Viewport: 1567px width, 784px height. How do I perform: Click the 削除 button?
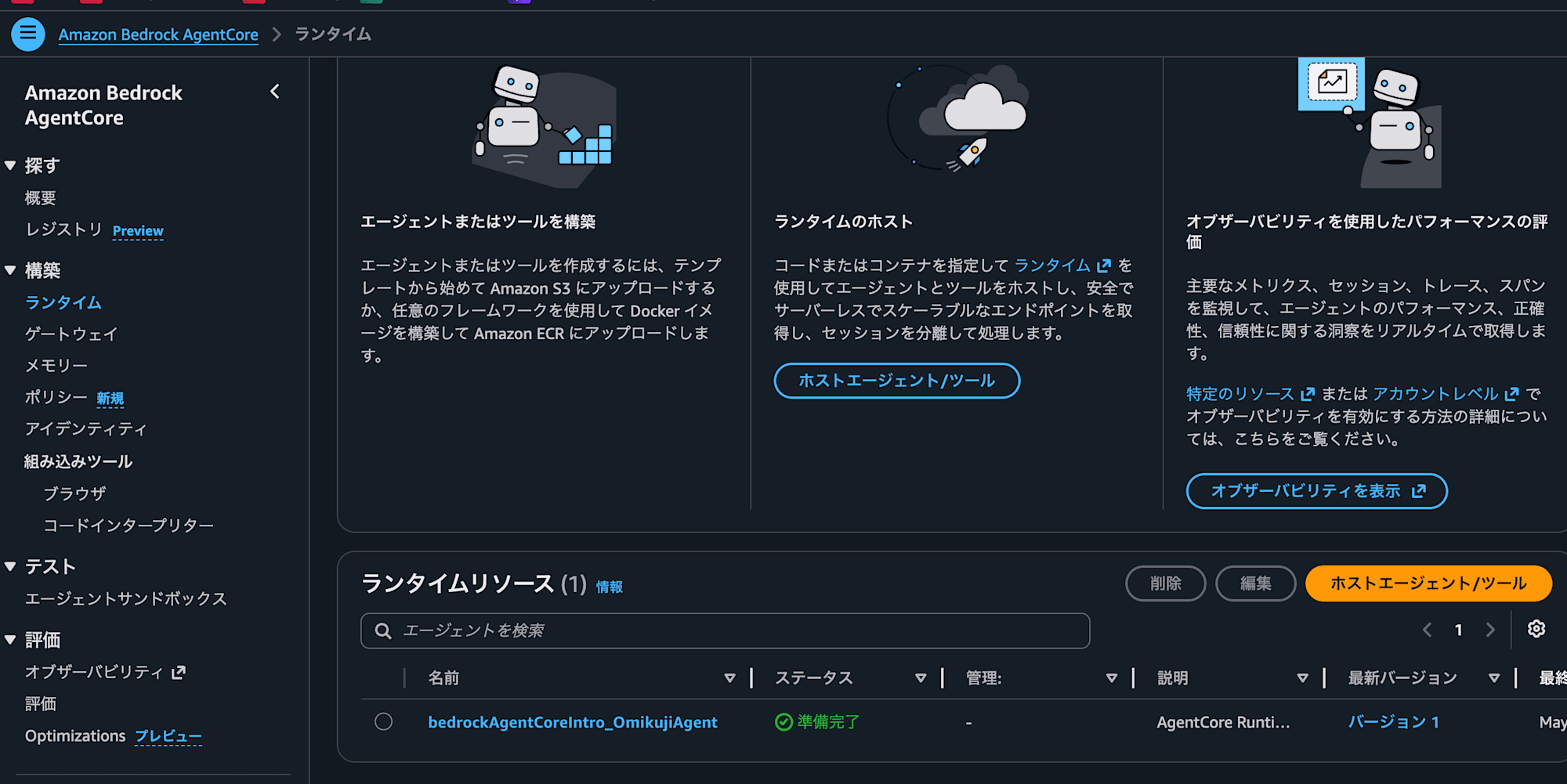1166,583
